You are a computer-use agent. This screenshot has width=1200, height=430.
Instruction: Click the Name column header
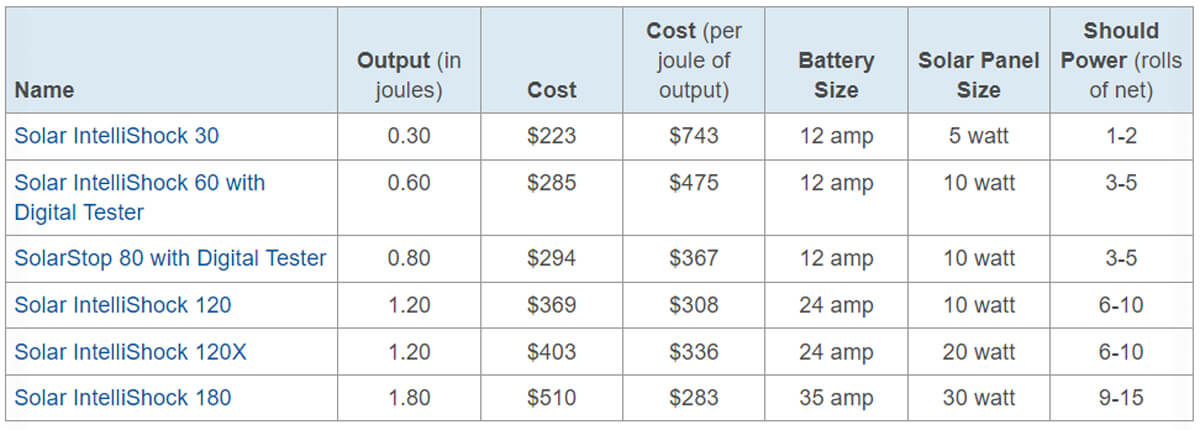tap(44, 90)
